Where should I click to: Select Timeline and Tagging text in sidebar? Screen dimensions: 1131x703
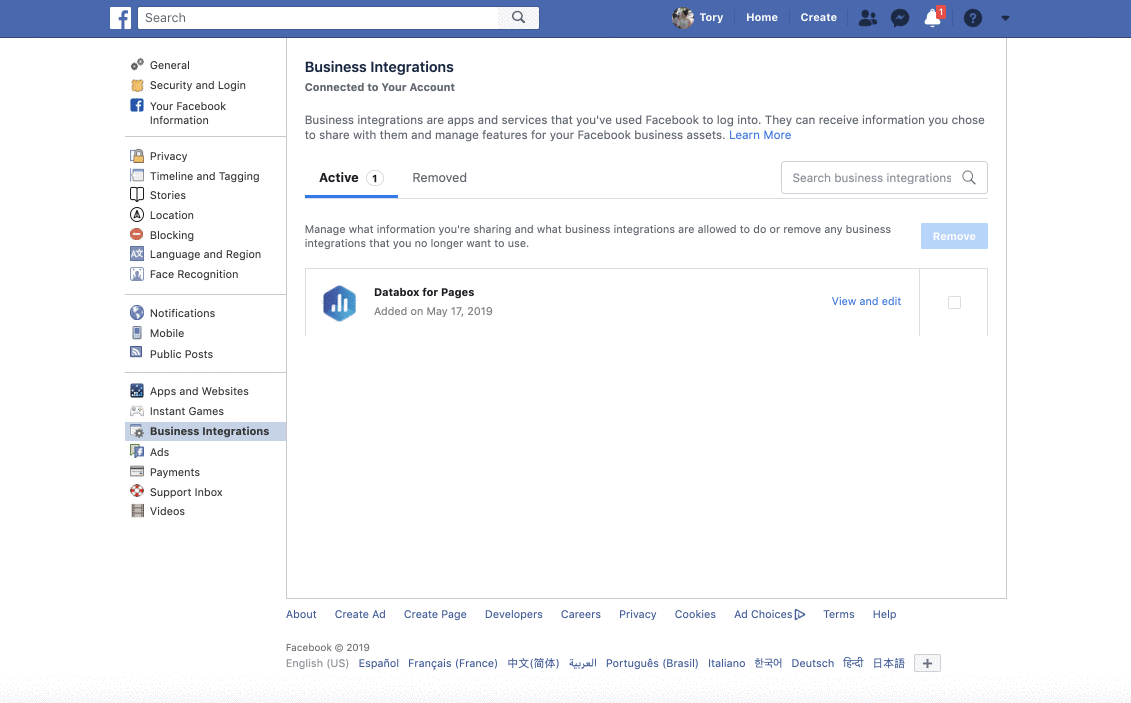(205, 176)
